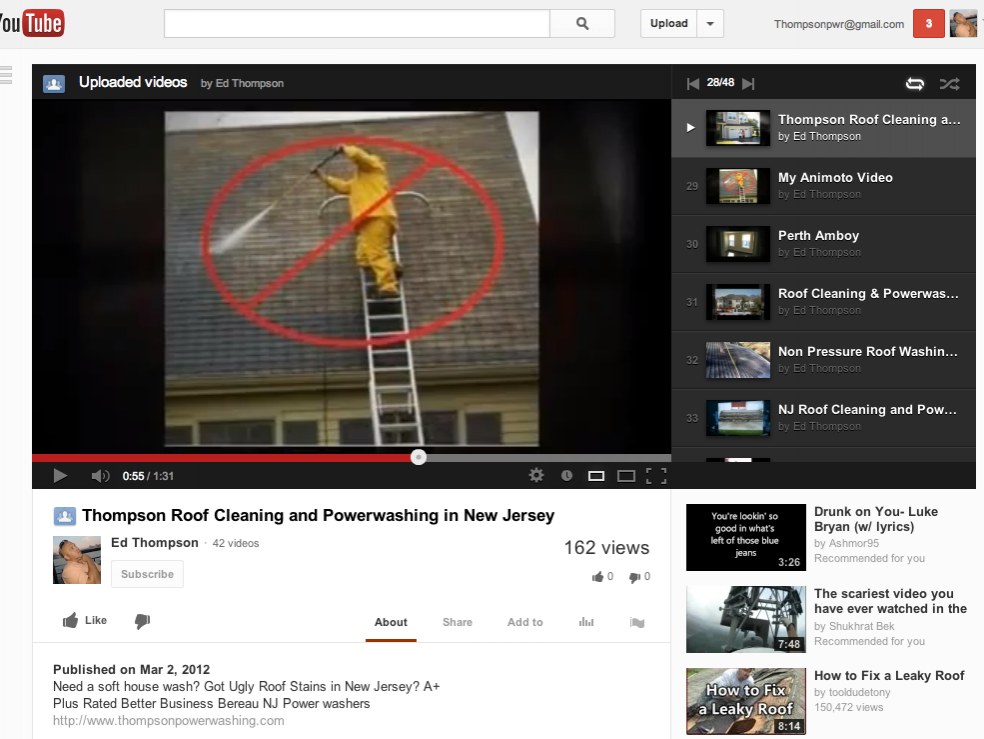
Task: Open the Upload dropdown arrow
Action: click(710, 24)
